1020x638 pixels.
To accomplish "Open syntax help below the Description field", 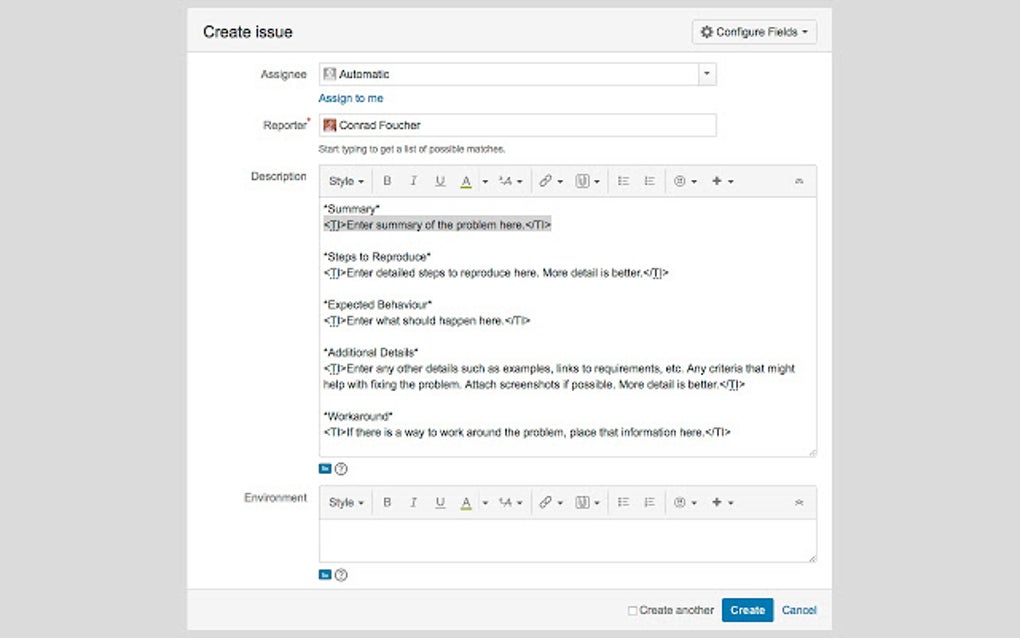I will coord(341,468).
